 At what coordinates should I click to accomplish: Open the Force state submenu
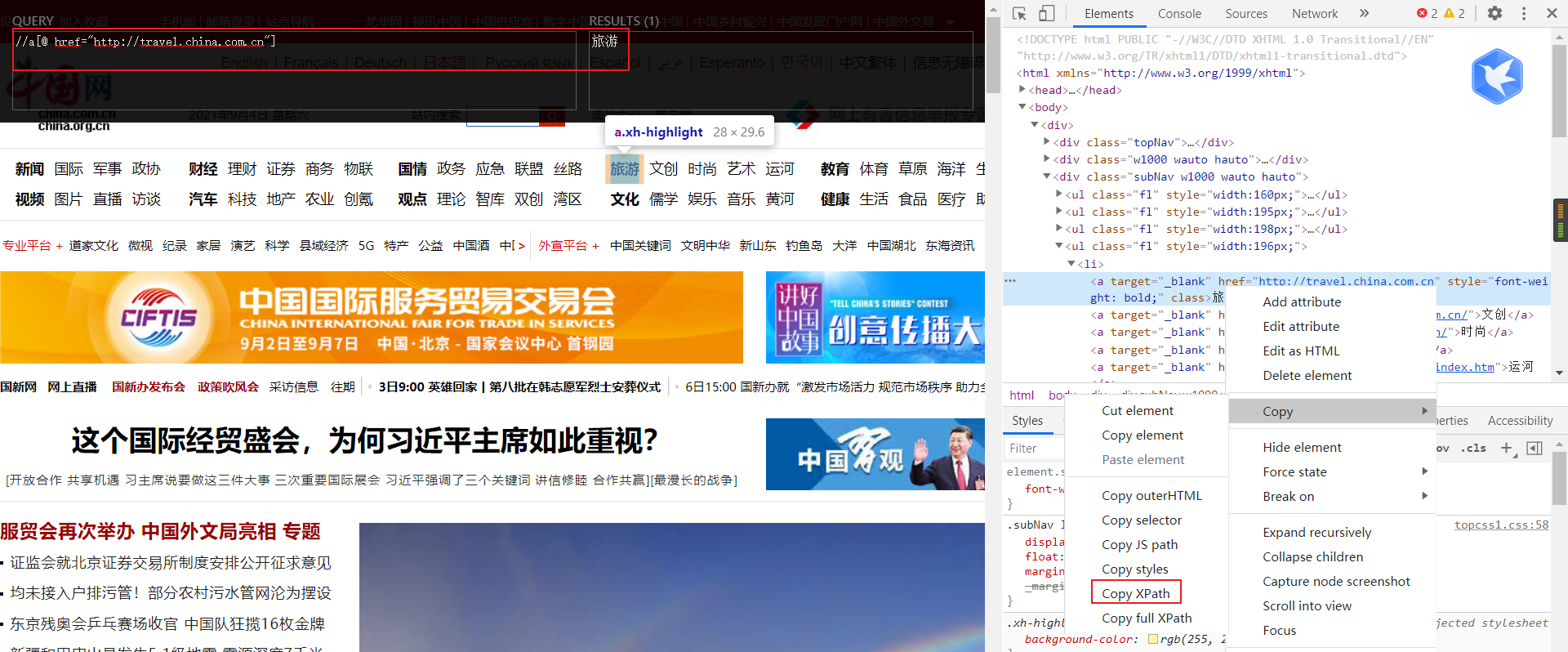coord(1331,471)
